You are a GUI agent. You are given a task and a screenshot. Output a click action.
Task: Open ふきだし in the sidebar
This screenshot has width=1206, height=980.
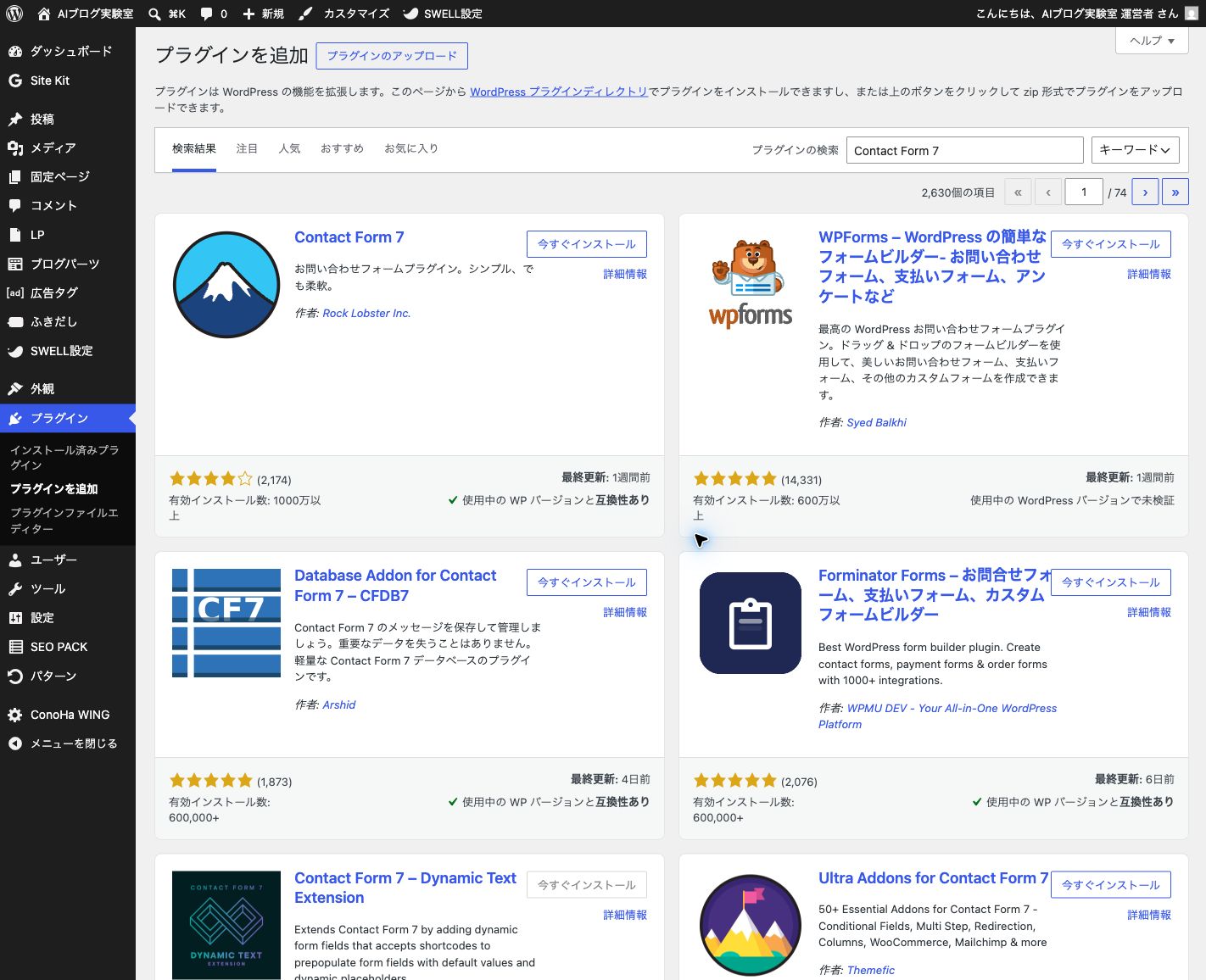pyautogui.click(x=68, y=321)
